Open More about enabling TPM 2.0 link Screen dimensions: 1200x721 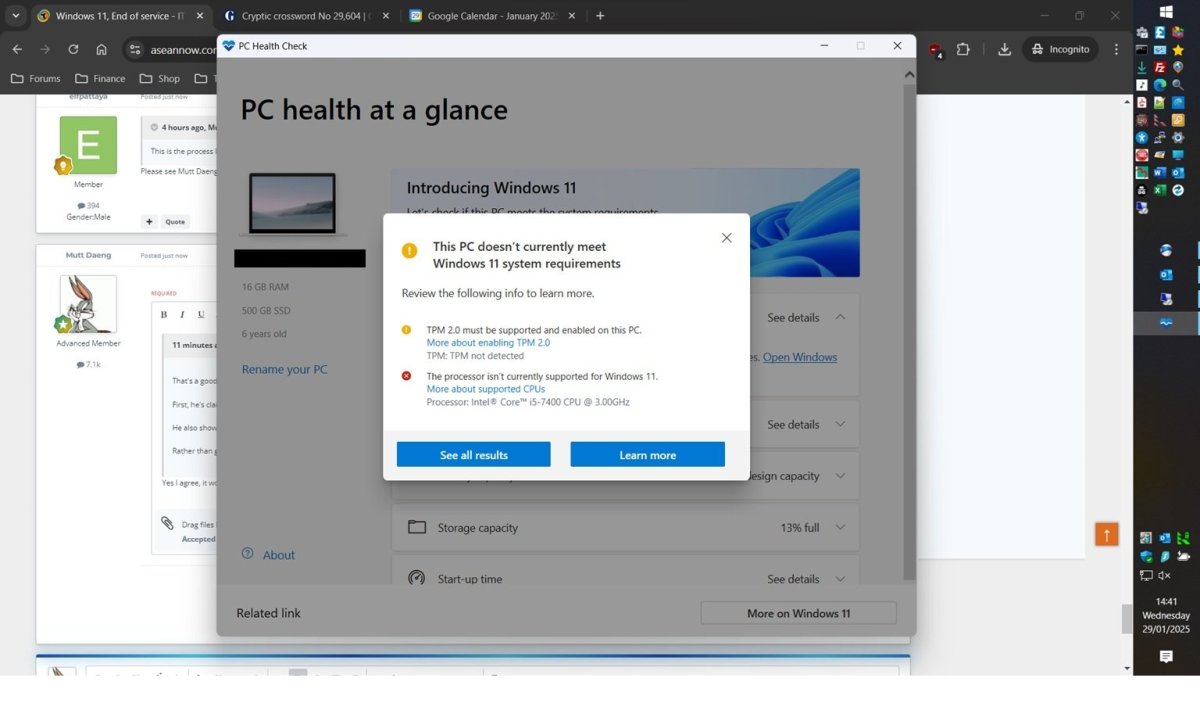pyautogui.click(x=488, y=343)
